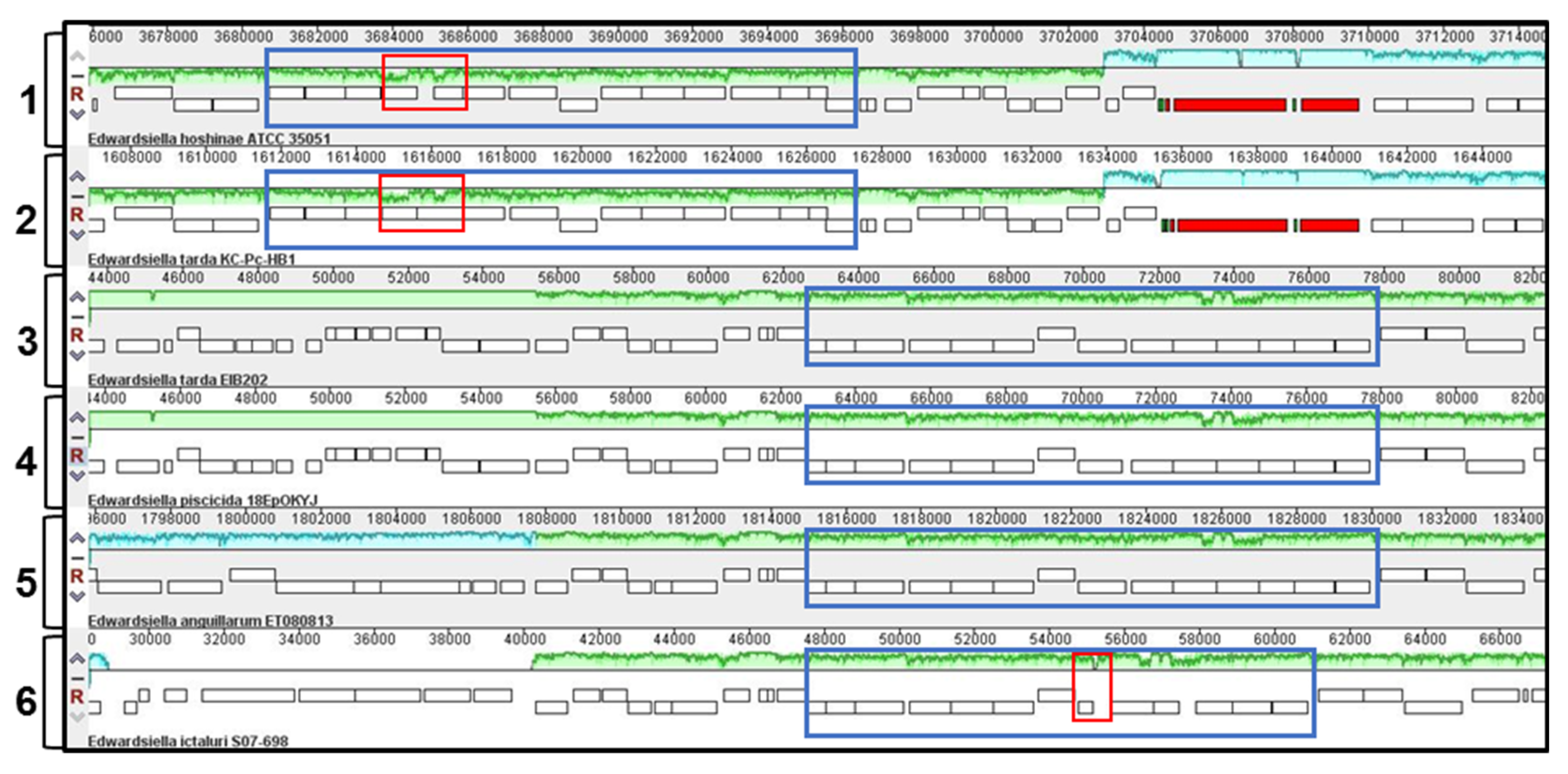This screenshot has height=774, width=1568.
Task: Set piscicida 18EpOKYJ as reference genome (R)
Action: pyautogui.click(x=76, y=455)
